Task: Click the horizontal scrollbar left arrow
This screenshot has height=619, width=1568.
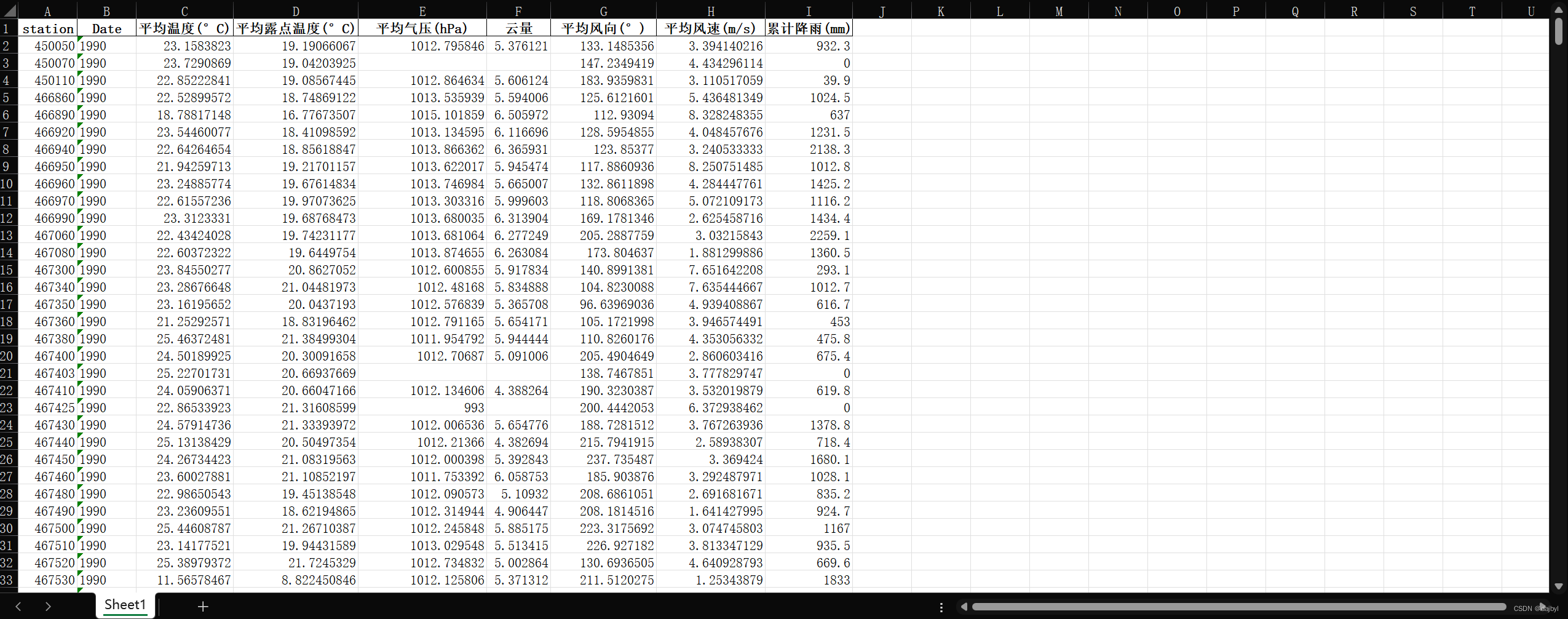Action: 964,607
